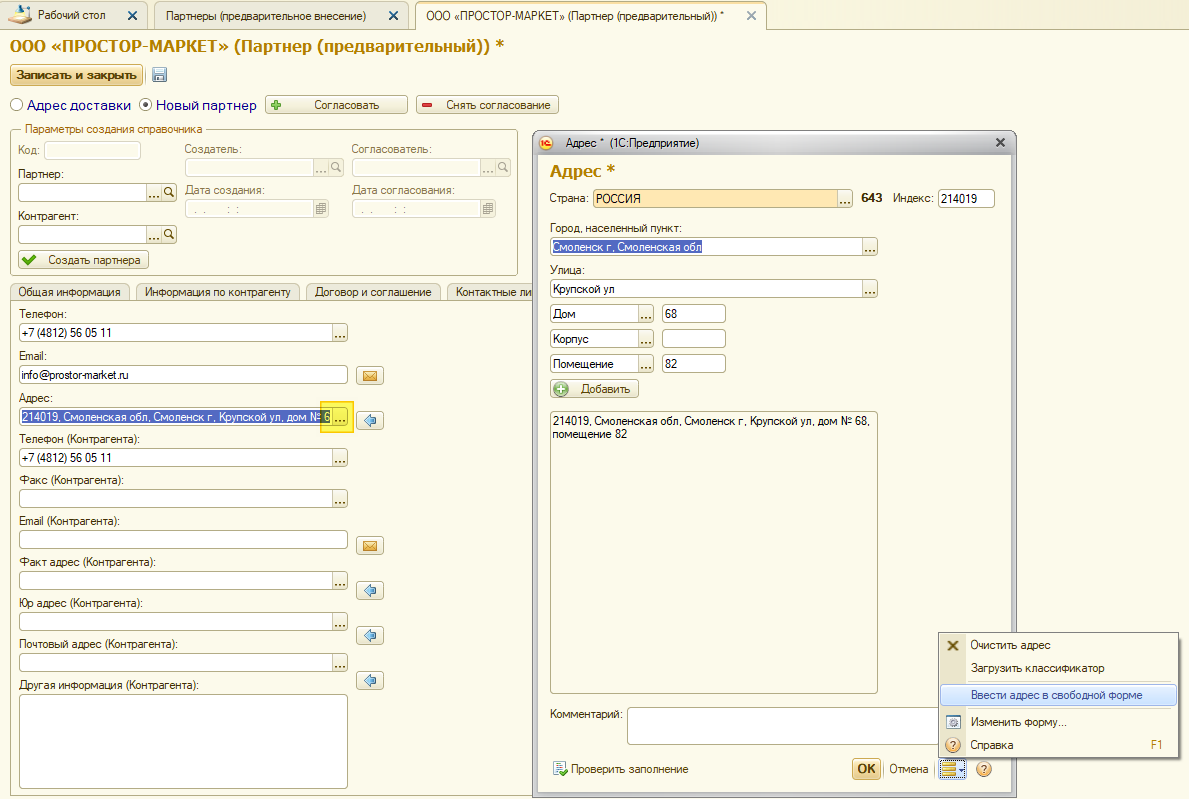Click the magnifier icon next to Контрагент field
This screenshot has height=799, width=1189.
(169, 235)
